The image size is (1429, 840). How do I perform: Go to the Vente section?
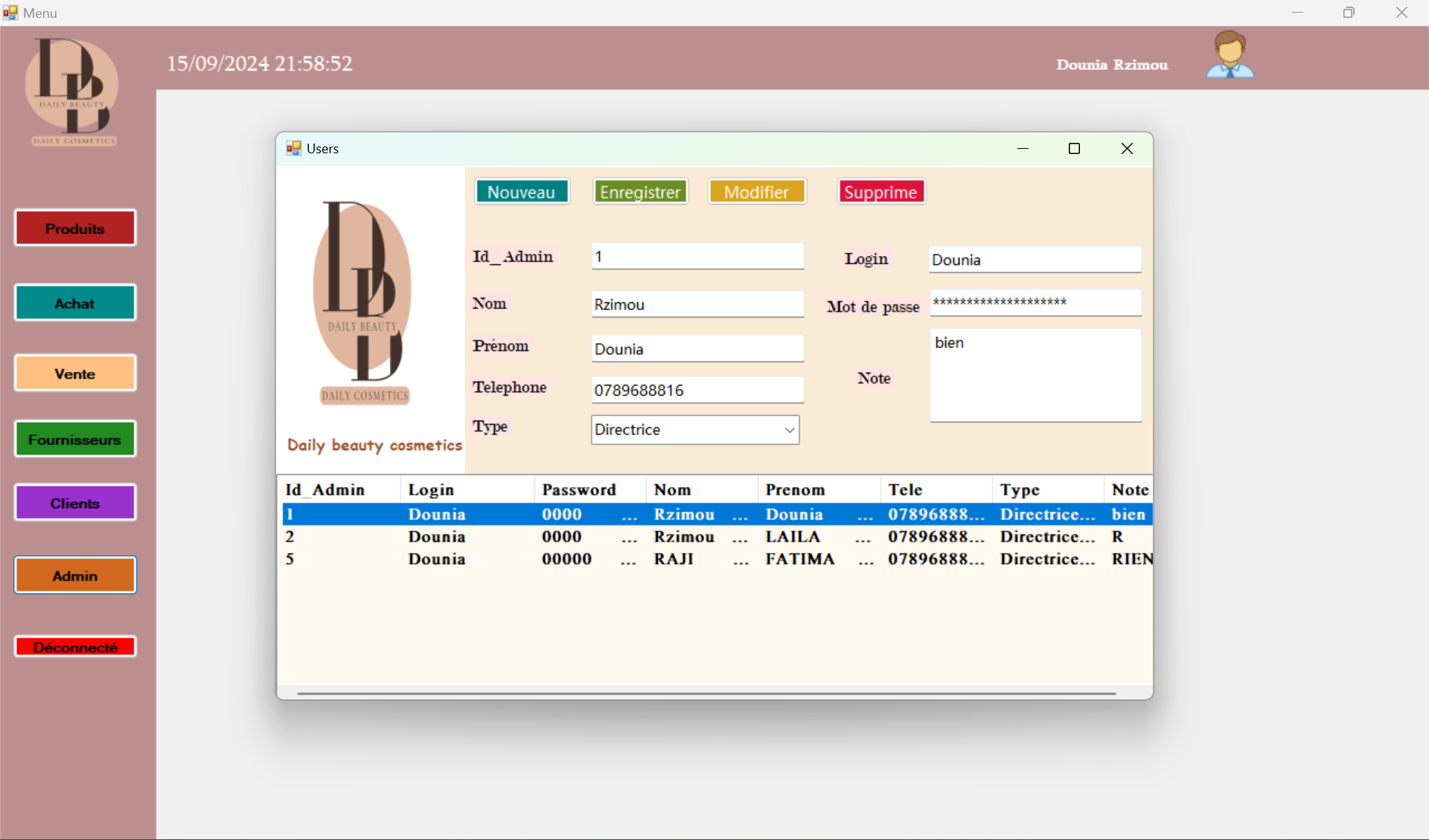click(x=75, y=373)
